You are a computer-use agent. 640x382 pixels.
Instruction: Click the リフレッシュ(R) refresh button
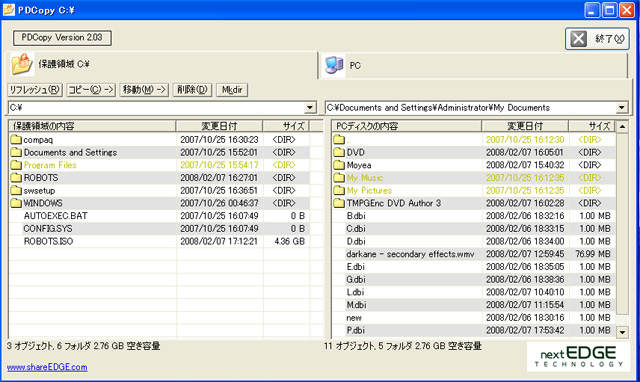pyautogui.click(x=35, y=90)
